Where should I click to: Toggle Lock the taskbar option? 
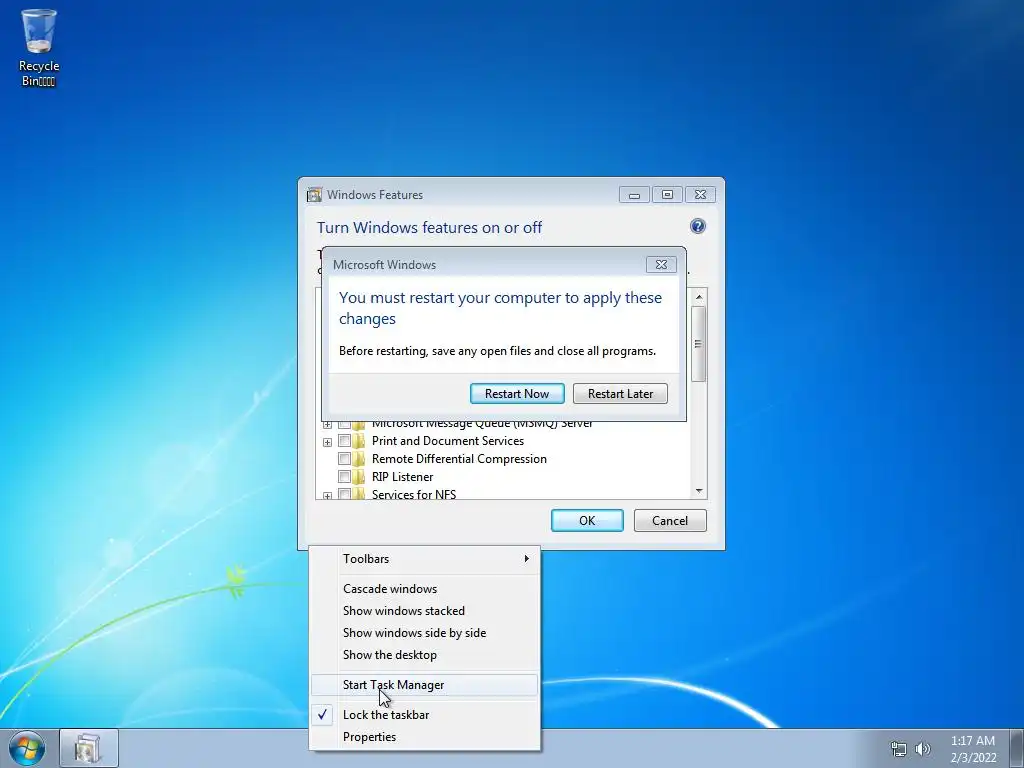click(424, 714)
